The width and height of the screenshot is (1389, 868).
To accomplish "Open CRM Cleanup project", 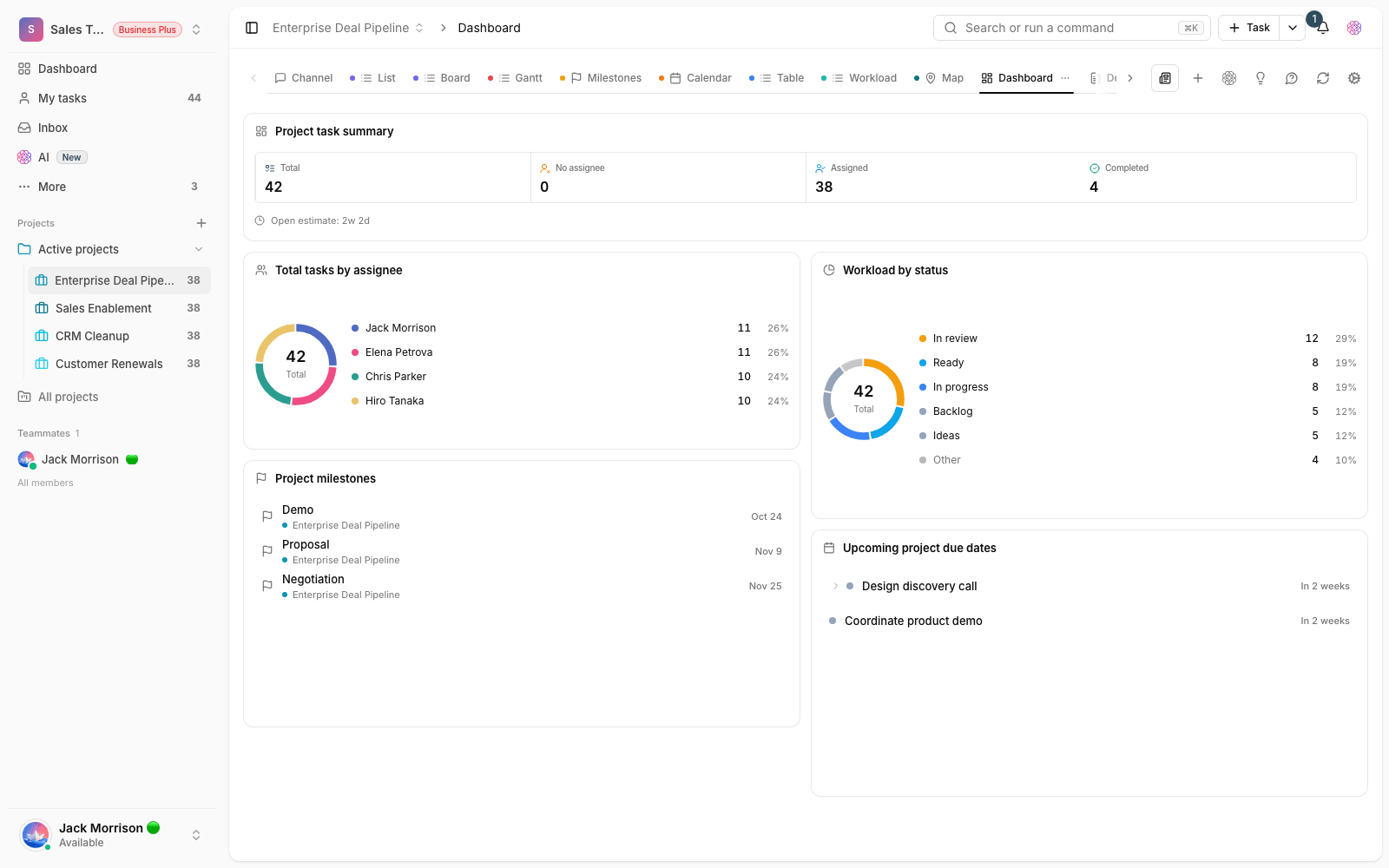I will point(118,336).
